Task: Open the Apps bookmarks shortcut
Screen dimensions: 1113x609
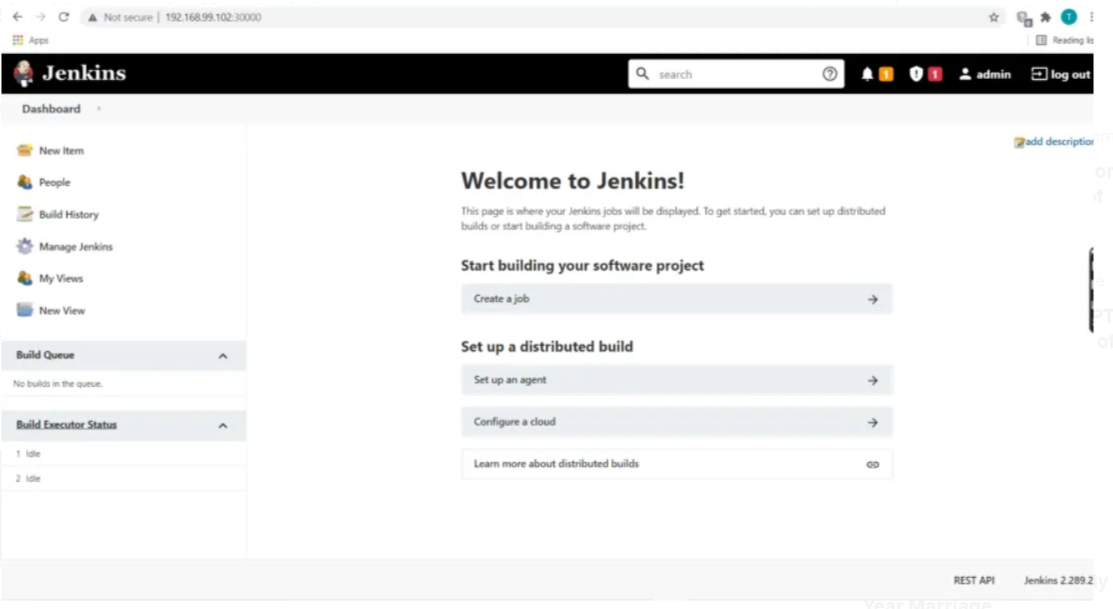Action: pos(31,40)
